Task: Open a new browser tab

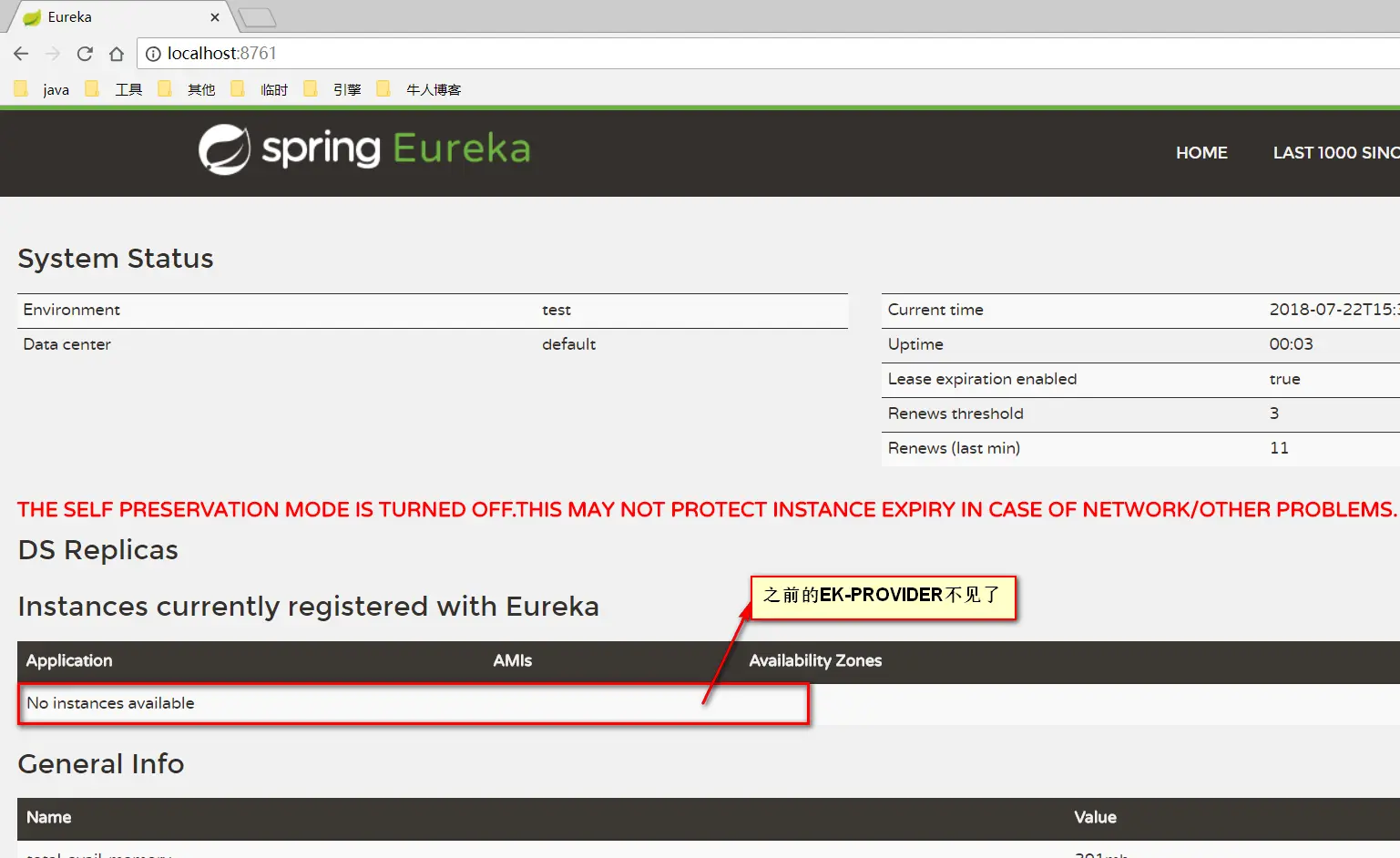Action: click(x=257, y=17)
